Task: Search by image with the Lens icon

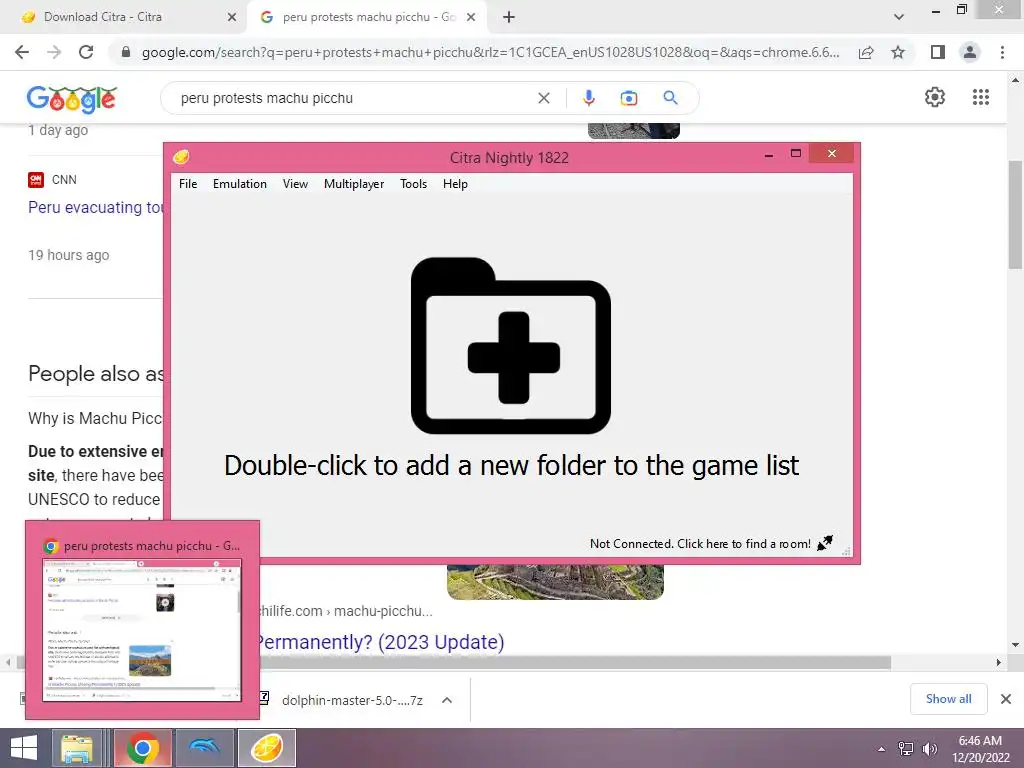Action: 629,98
